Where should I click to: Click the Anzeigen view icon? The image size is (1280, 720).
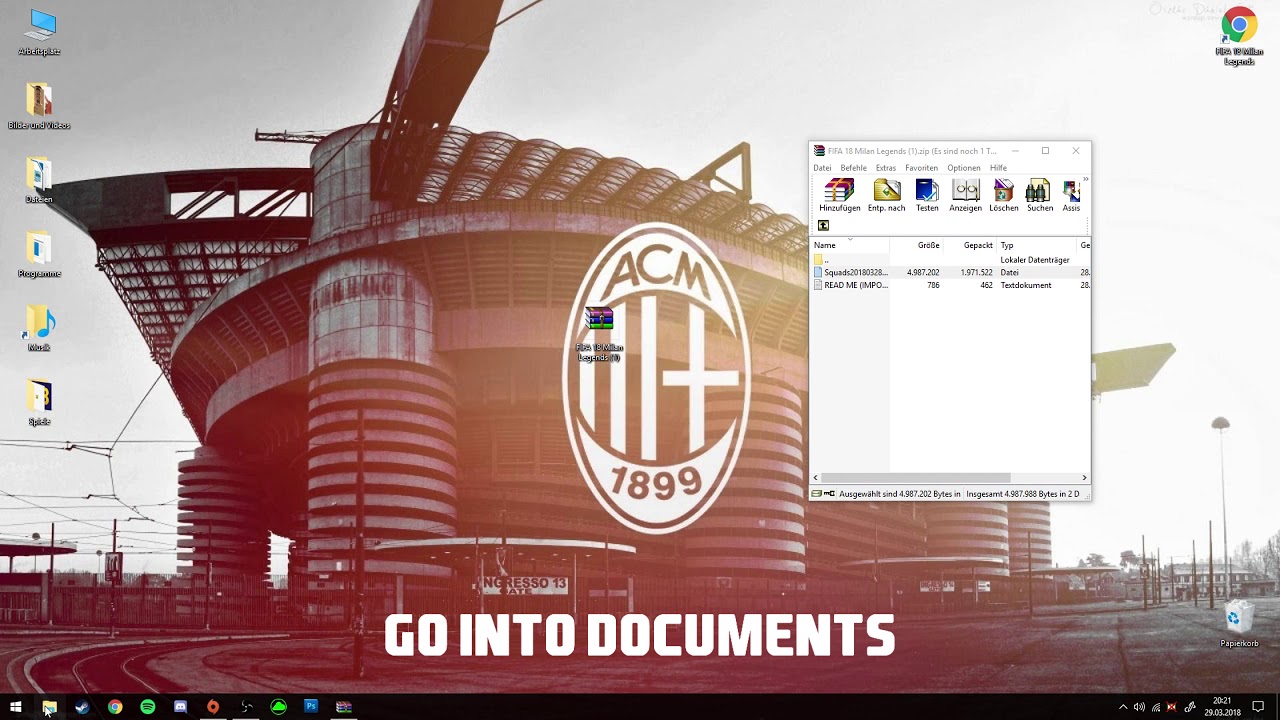point(965,195)
